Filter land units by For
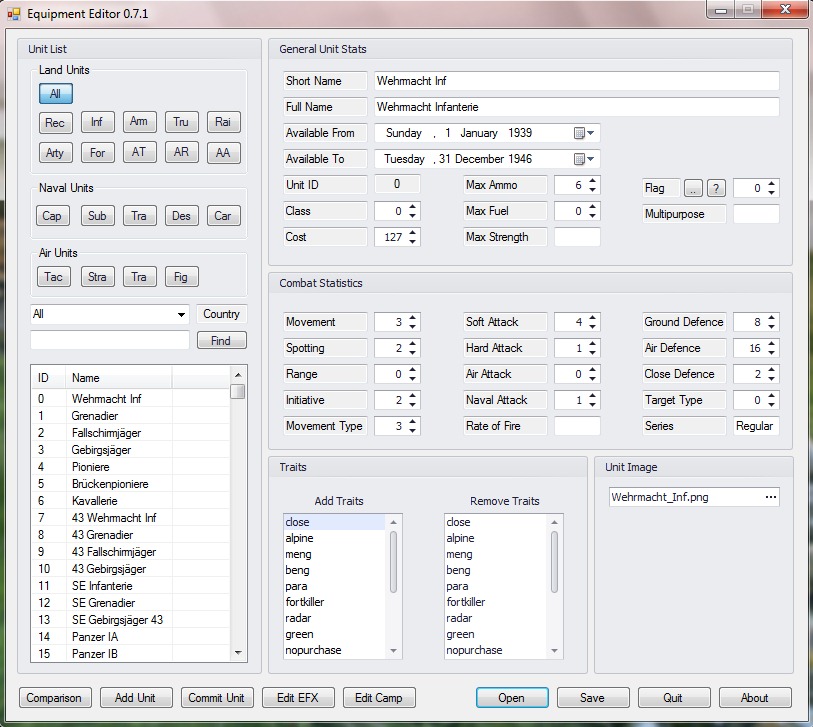 [97, 153]
